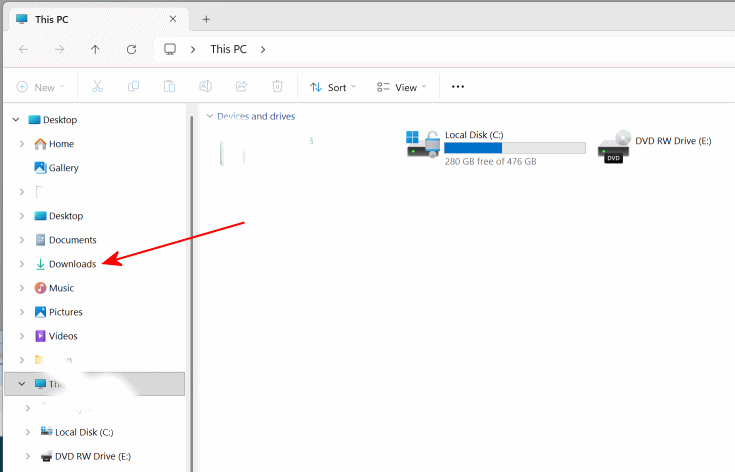
Task: Click the Cut scissors icon
Action: point(97,87)
